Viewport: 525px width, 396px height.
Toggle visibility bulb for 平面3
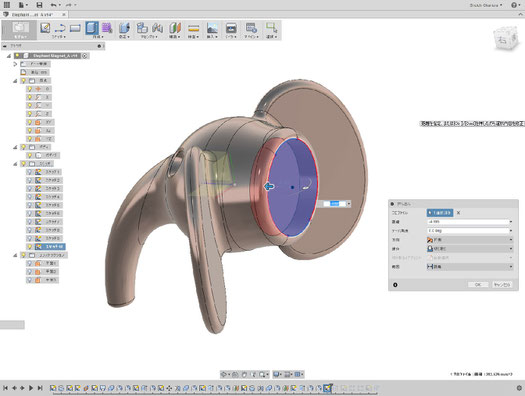30,280
